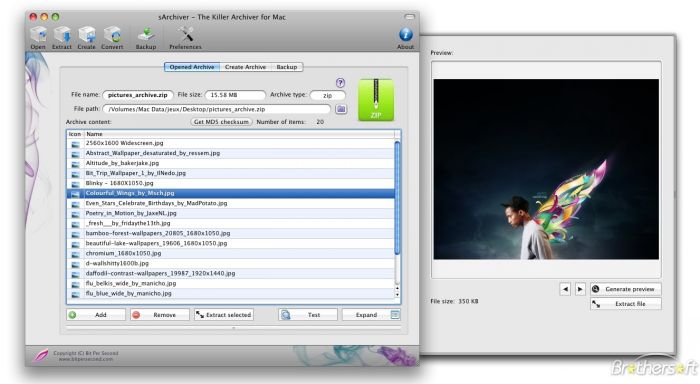Remove the selected file with Remove
The image size is (700, 384).
160,315
